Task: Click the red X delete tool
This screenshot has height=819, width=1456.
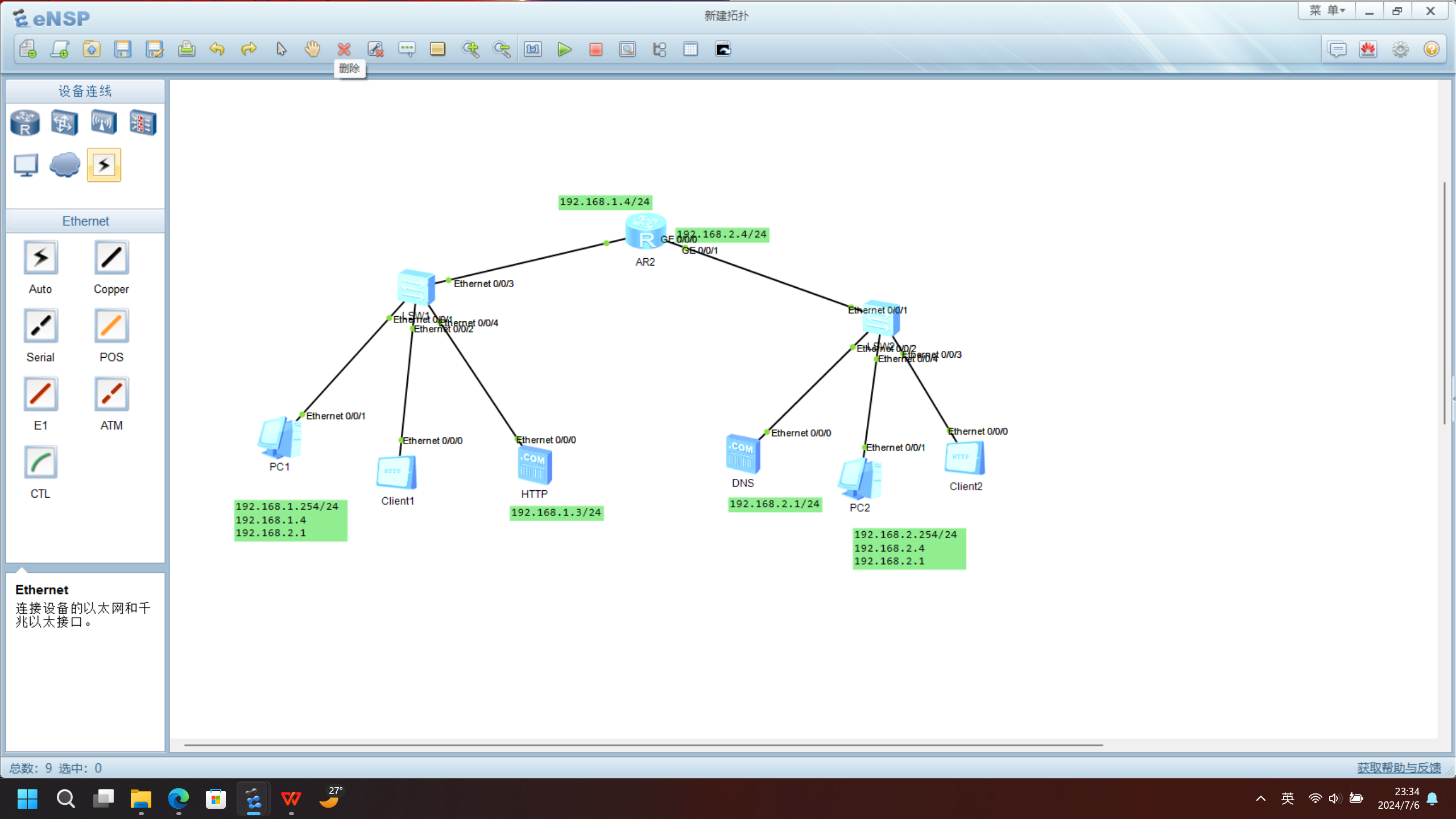Action: (x=344, y=49)
